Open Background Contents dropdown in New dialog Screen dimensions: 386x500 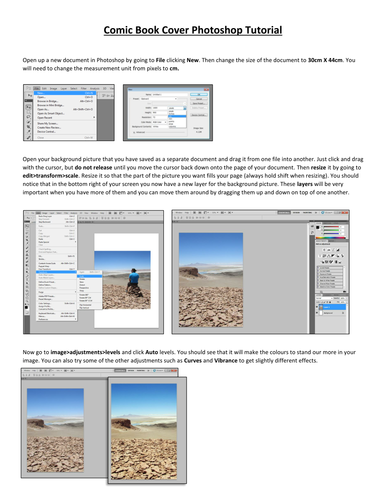coord(160,127)
